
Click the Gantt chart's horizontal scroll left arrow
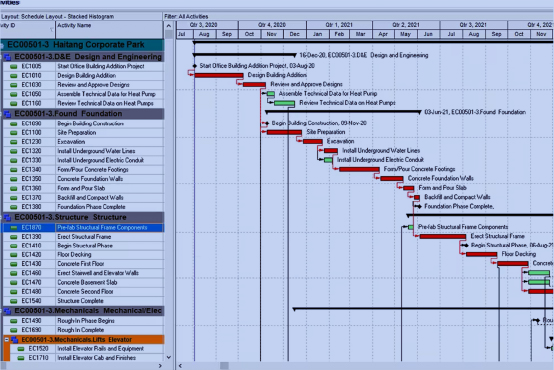point(180,366)
